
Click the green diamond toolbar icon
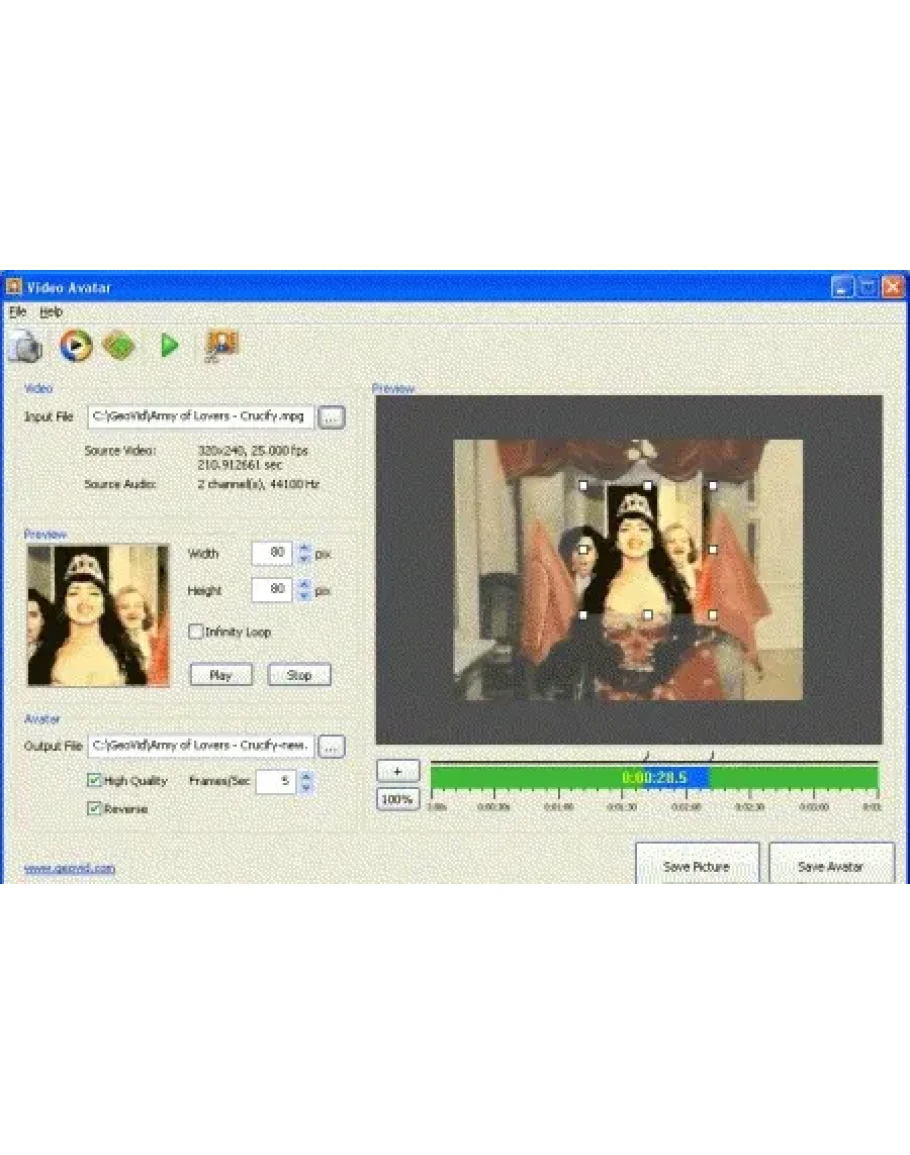[119, 346]
